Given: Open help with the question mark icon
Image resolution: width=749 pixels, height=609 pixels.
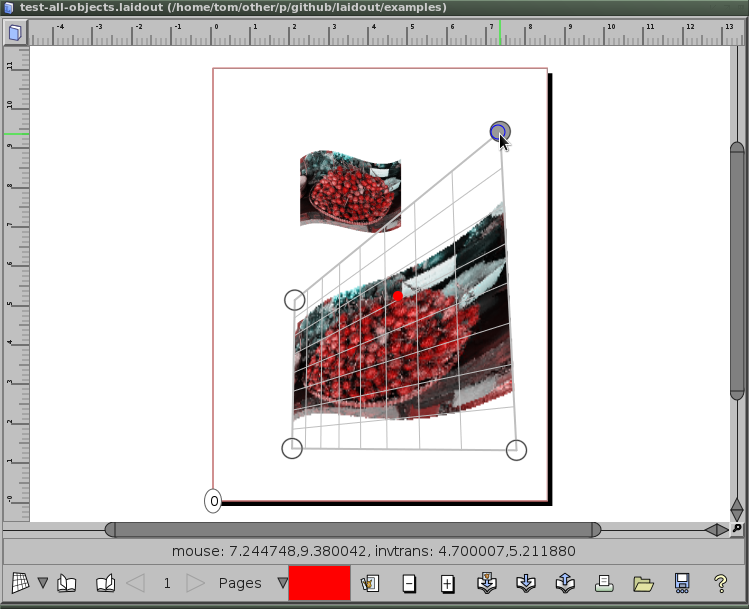Looking at the screenshot, I should 720,583.
